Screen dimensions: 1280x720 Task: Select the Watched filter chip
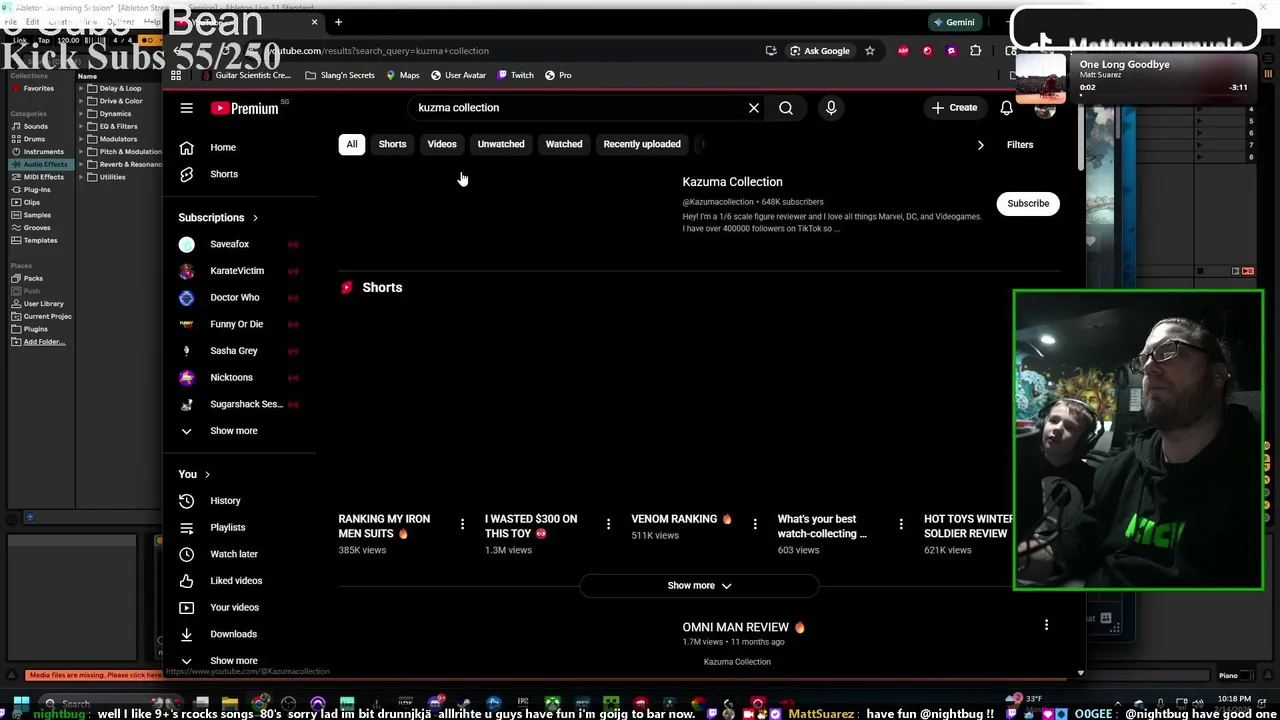click(564, 144)
